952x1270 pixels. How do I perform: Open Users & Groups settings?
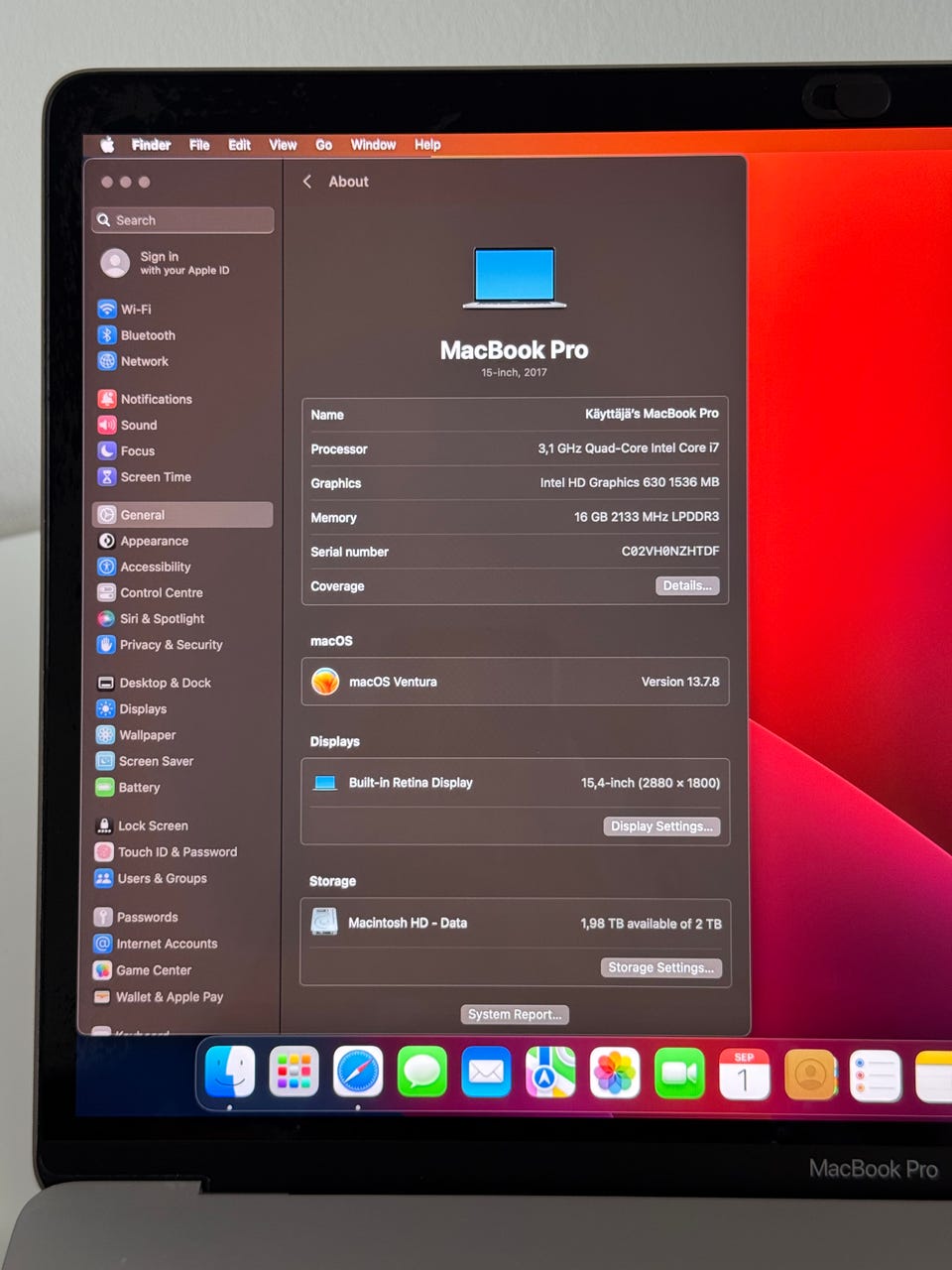(151, 878)
